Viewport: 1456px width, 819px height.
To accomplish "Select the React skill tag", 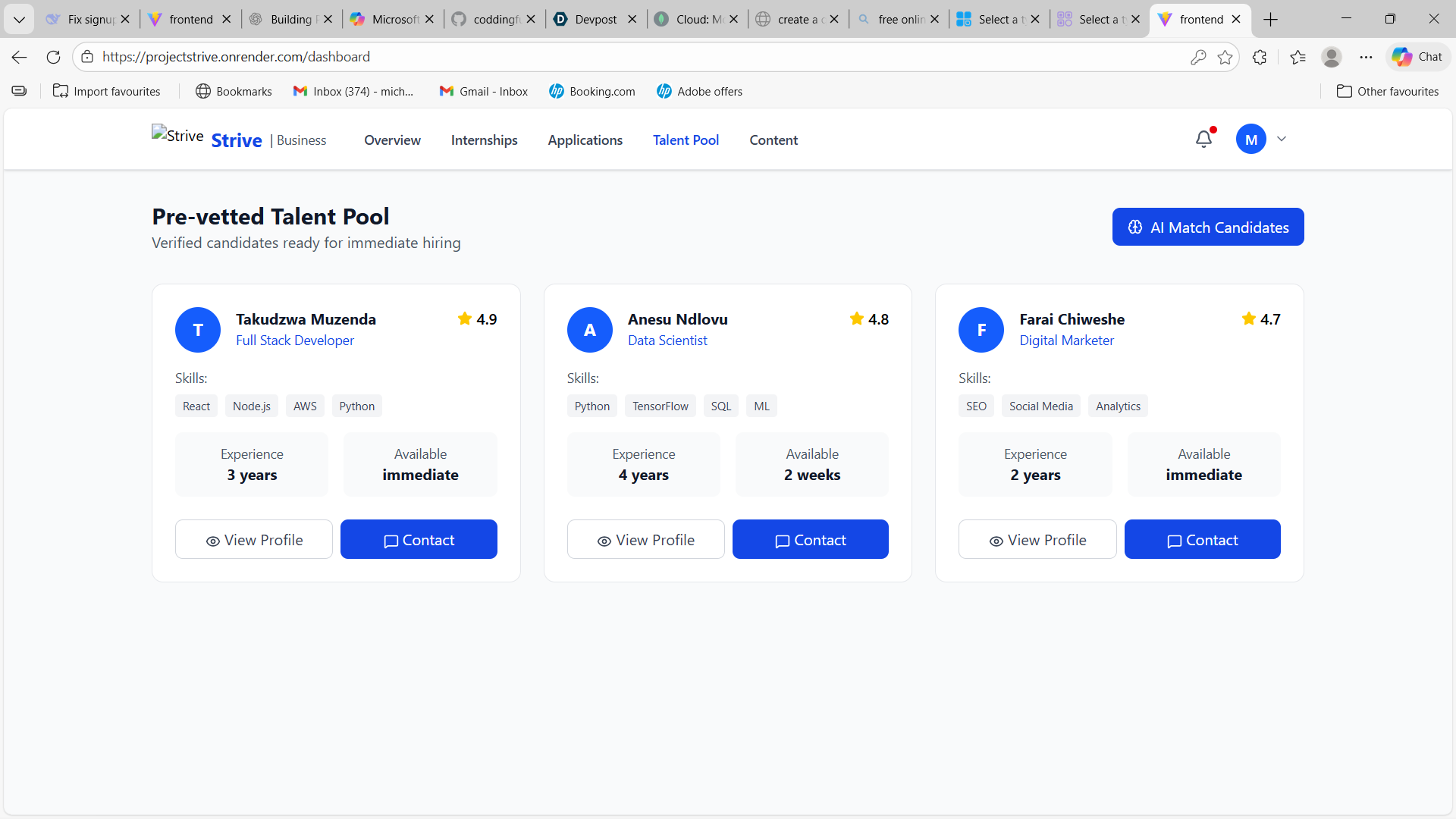I will point(196,406).
